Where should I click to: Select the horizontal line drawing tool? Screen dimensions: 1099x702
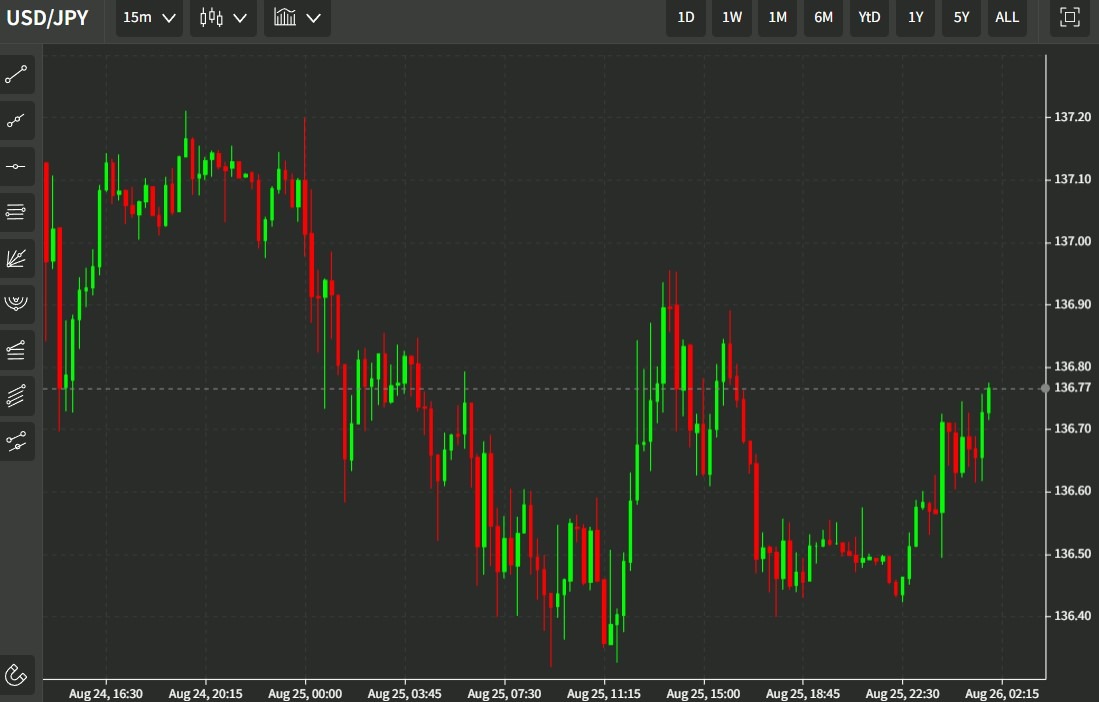coord(16,167)
